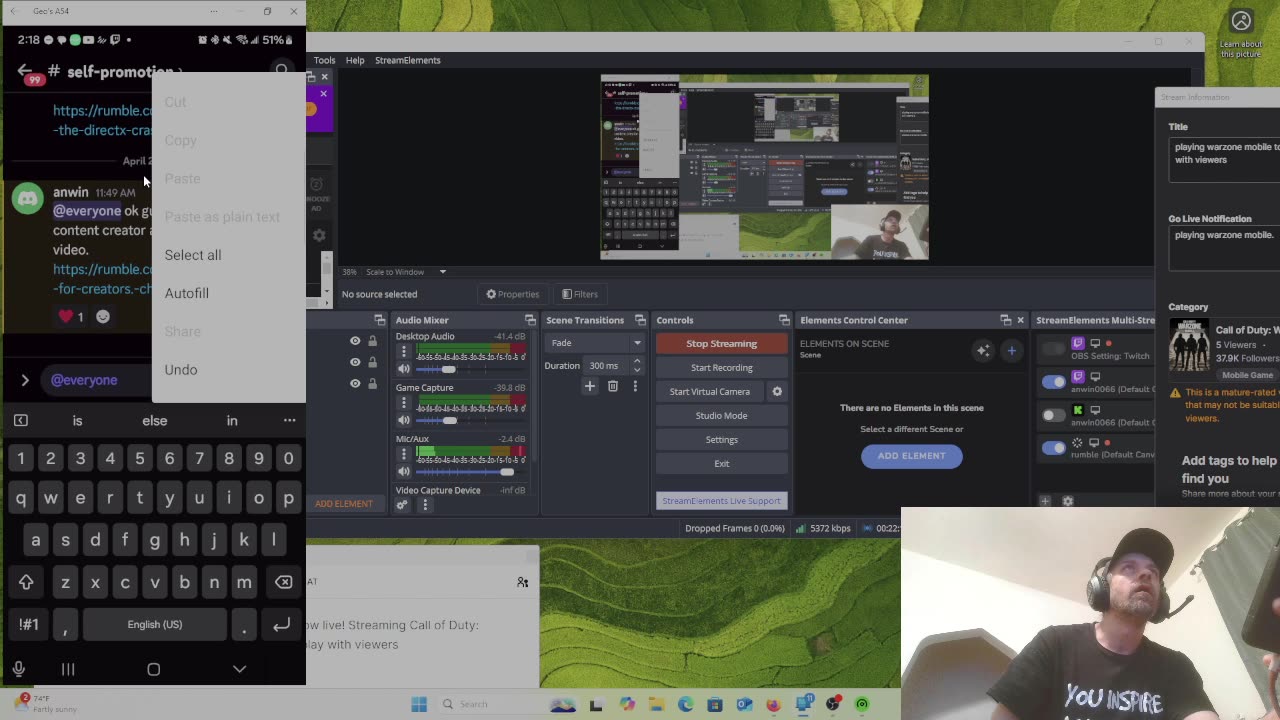Open the Fade transition dropdown
Image resolution: width=1280 pixels, height=720 pixels.
tap(595, 343)
